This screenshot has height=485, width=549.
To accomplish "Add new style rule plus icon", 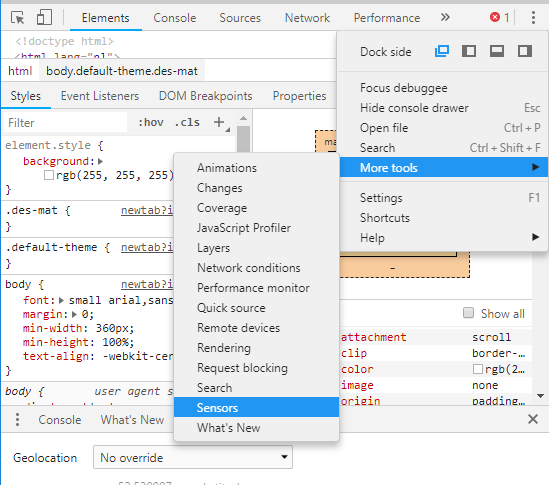I will pyautogui.click(x=219, y=122).
